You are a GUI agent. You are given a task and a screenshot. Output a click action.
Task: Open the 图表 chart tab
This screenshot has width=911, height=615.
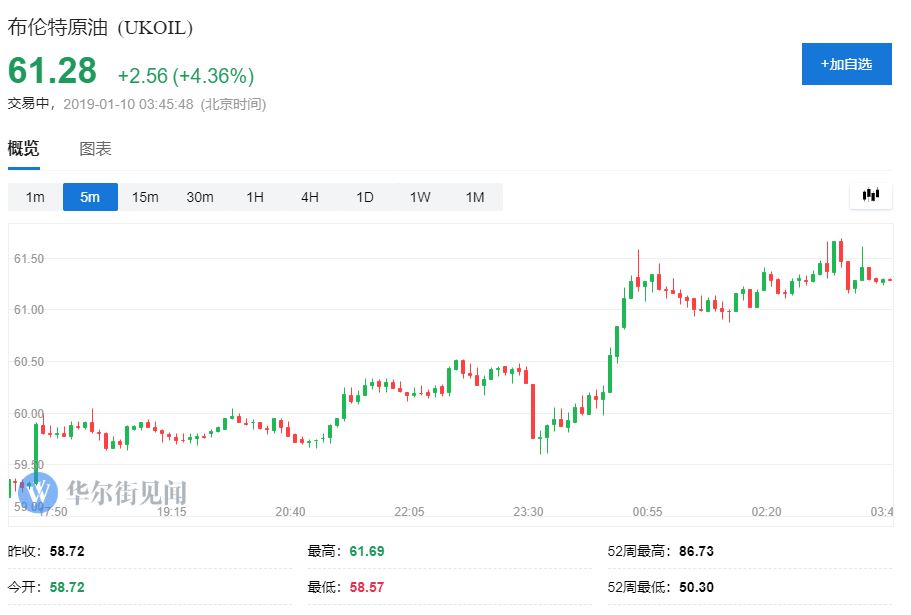[x=95, y=149]
